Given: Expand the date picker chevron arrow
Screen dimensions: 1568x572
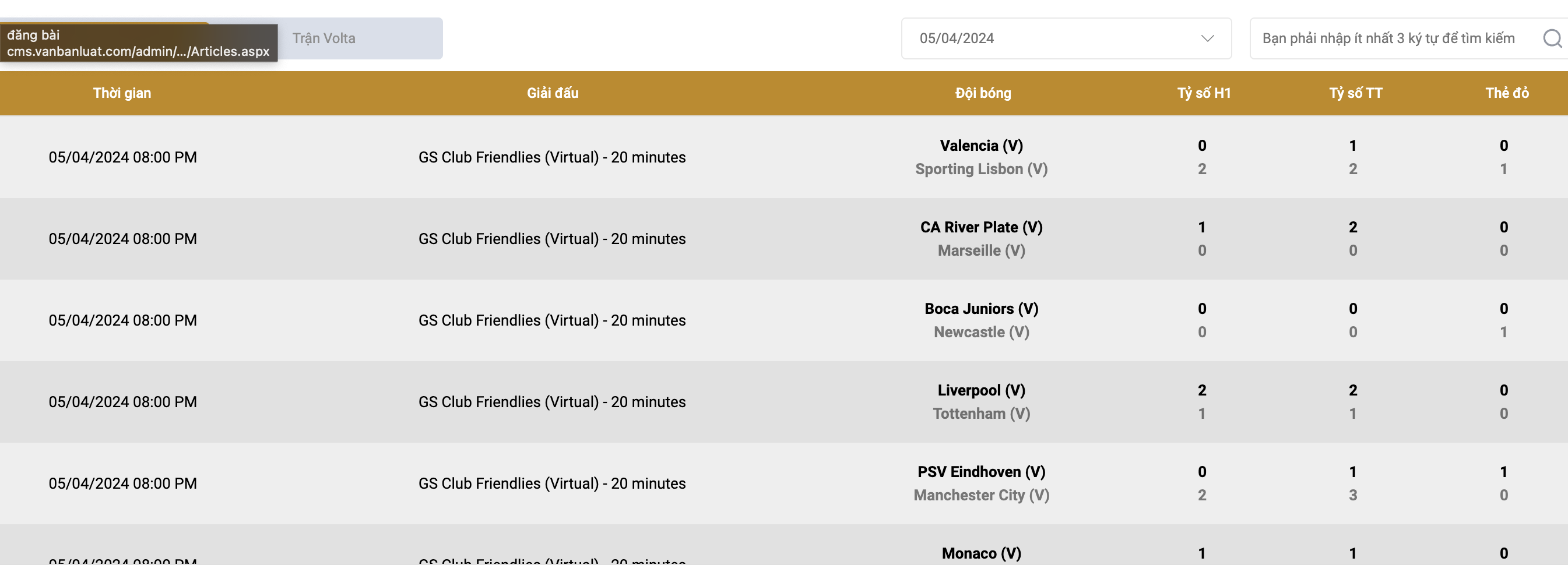Looking at the screenshot, I should [1207, 38].
